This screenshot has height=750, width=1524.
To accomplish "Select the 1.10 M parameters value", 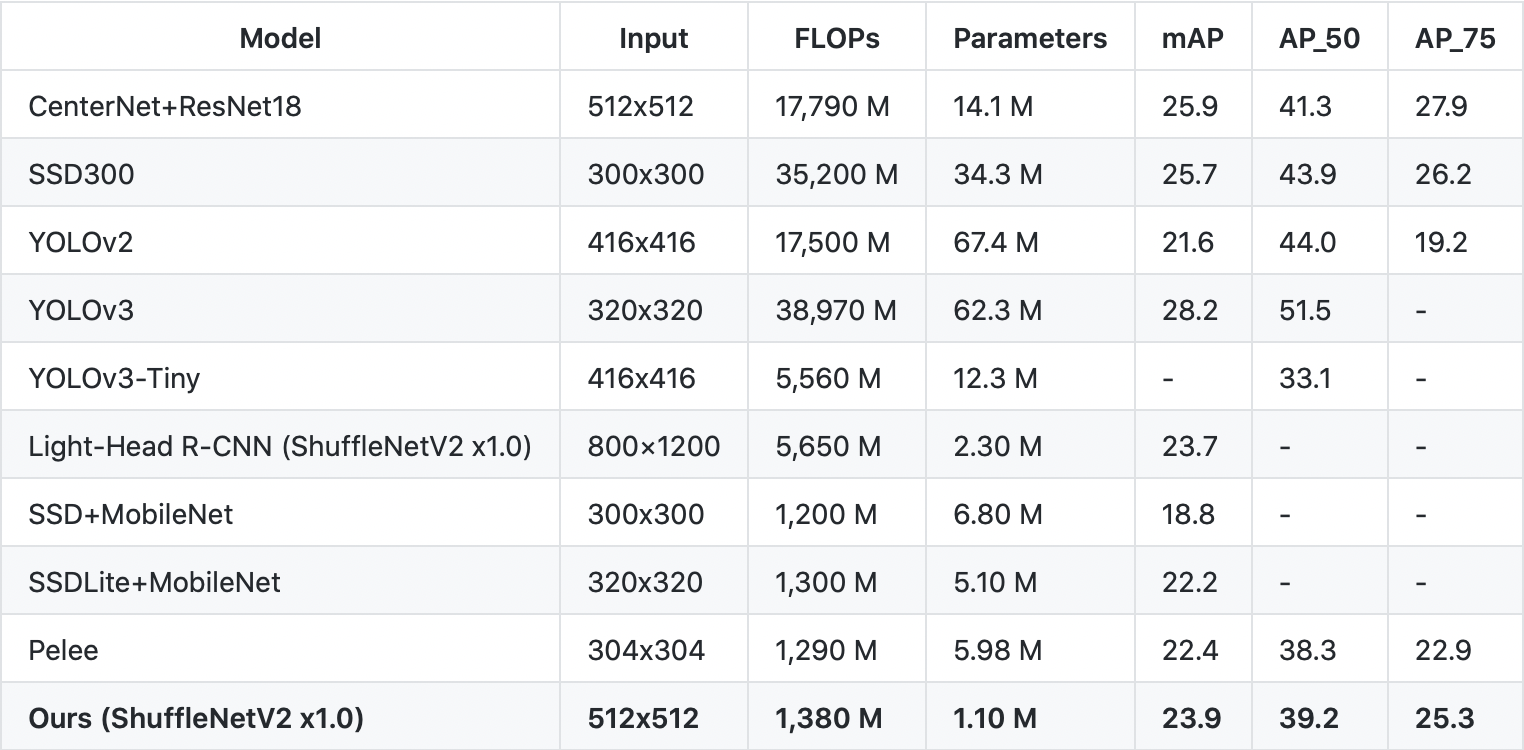I will [x=997, y=718].
